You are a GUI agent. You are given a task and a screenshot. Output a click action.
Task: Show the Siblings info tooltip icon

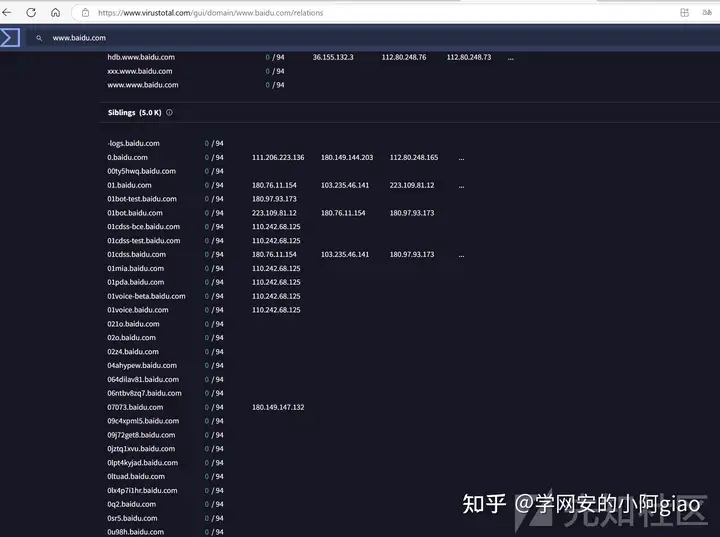[169, 113]
